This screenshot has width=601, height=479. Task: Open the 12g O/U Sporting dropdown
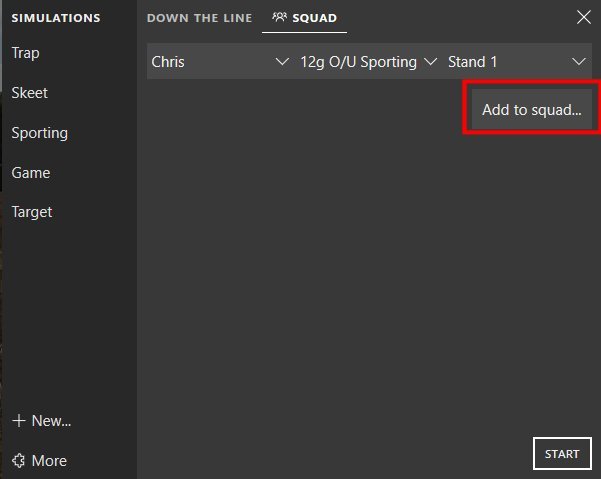coord(367,62)
